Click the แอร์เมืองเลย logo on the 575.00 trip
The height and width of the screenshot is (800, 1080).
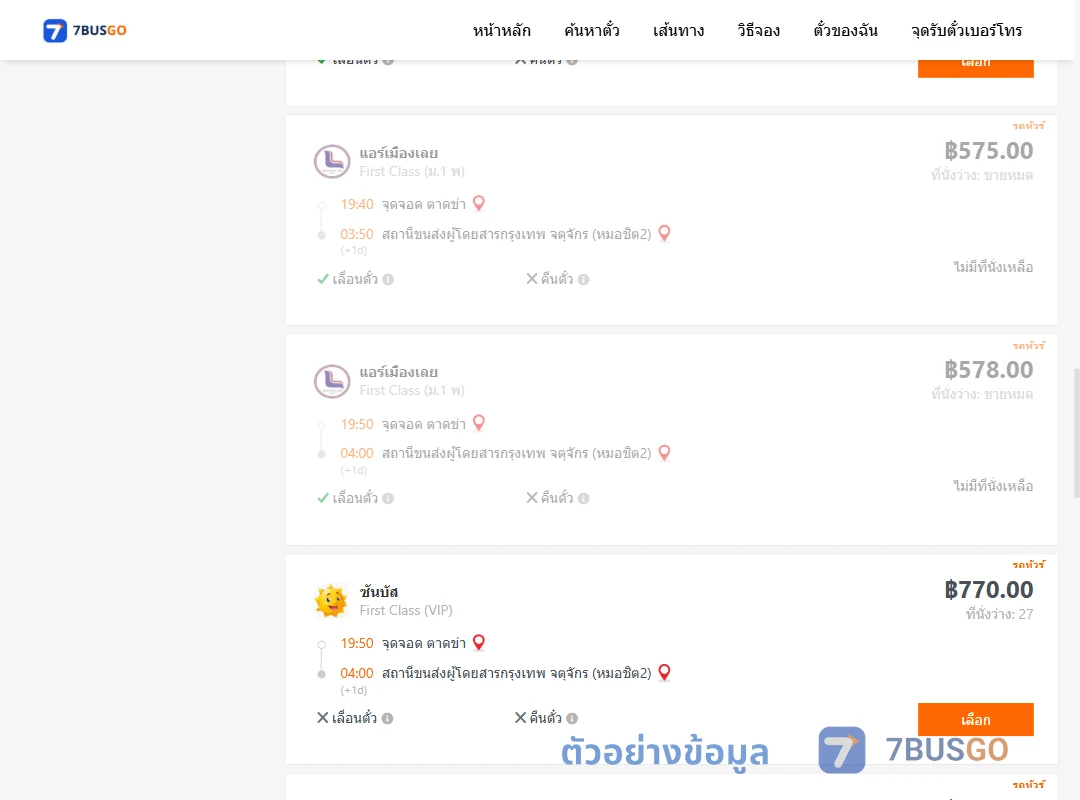point(332,162)
